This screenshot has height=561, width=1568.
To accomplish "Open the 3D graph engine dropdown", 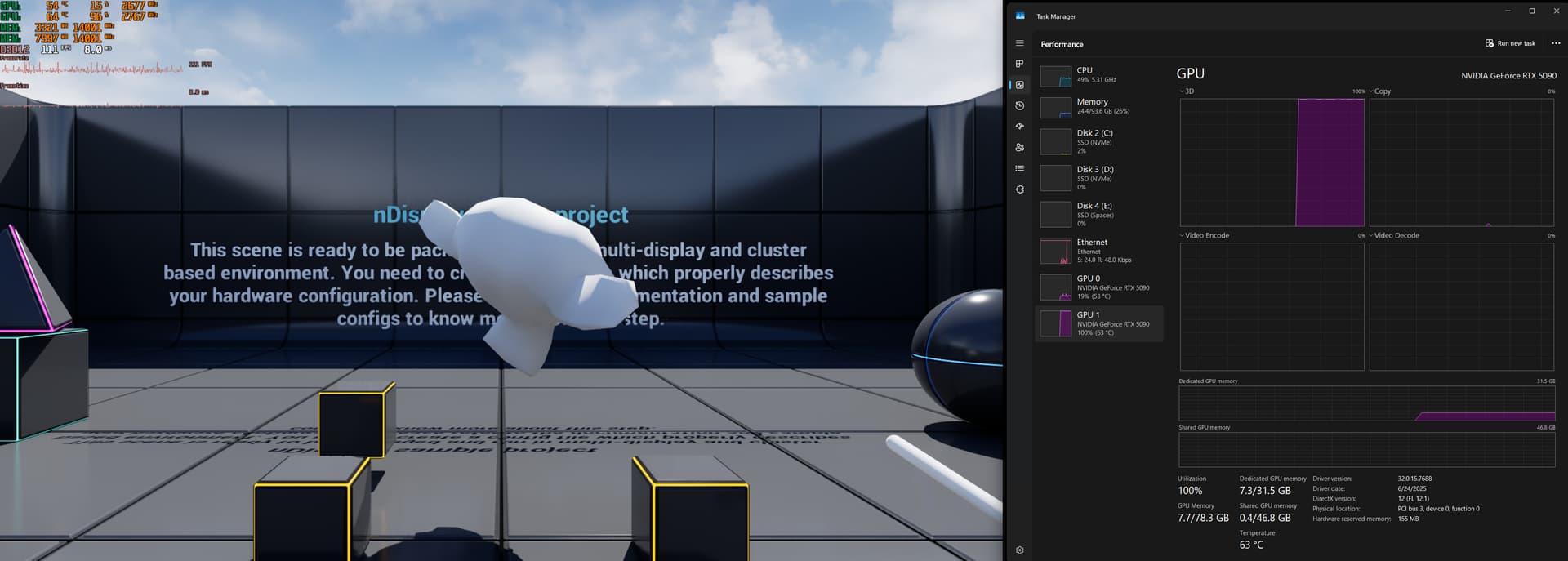I will coord(1186,91).
